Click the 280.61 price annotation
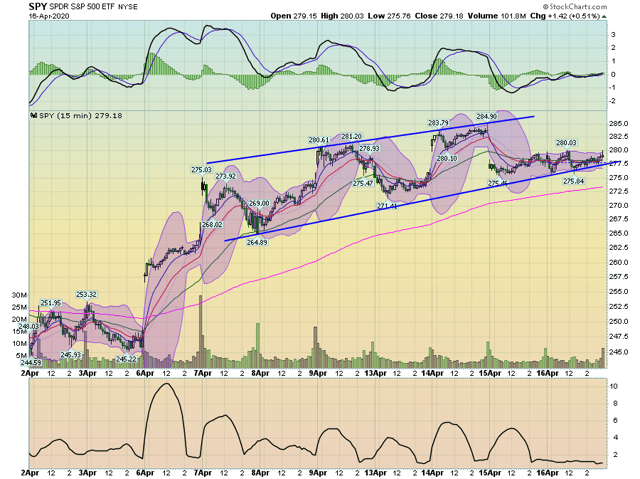640x479 pixels. click(319, 140)
